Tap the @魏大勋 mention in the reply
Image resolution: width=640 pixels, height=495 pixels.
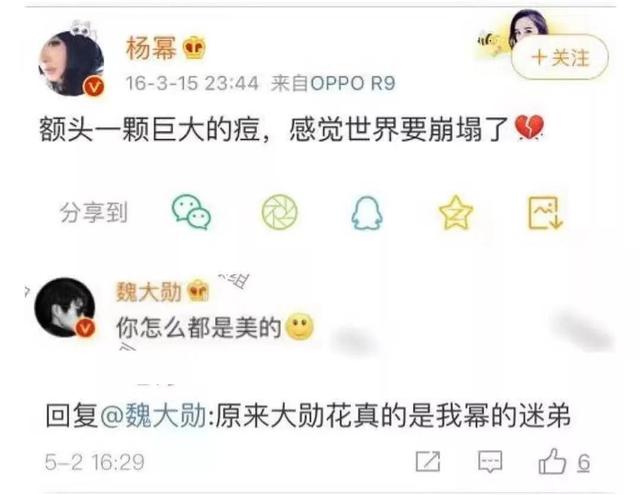pos(153,416)
